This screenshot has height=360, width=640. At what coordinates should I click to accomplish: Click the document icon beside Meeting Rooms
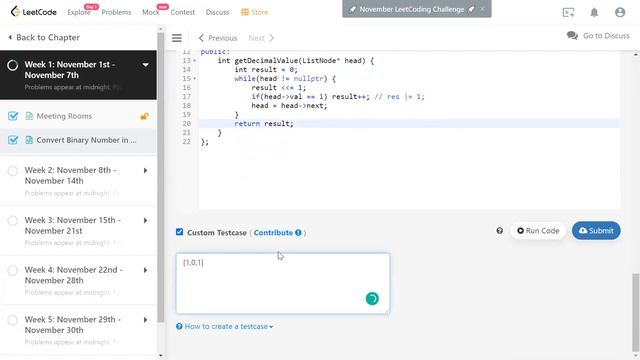click(29, 116)
